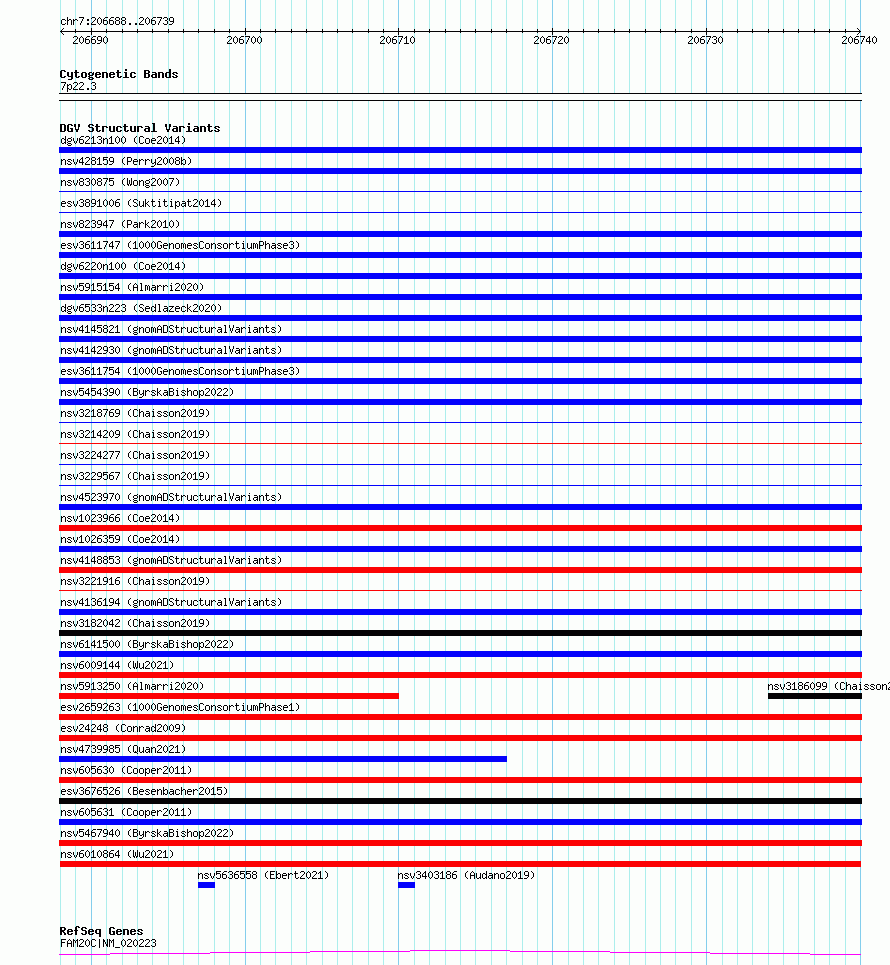Click nsv3224277 (Chaisson2019) label

tap(135, 455)
